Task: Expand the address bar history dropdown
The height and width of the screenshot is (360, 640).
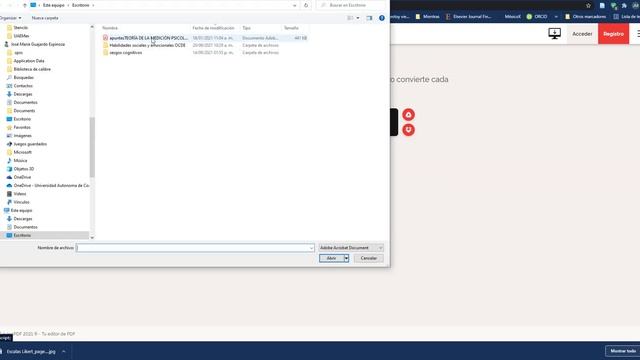Action: 294,5
